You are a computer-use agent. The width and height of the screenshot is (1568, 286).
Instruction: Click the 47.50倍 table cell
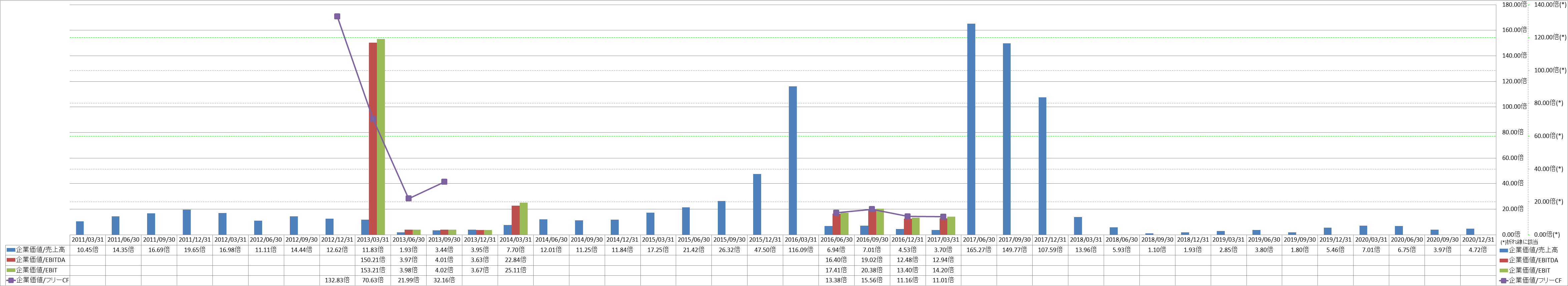point(765,250)
